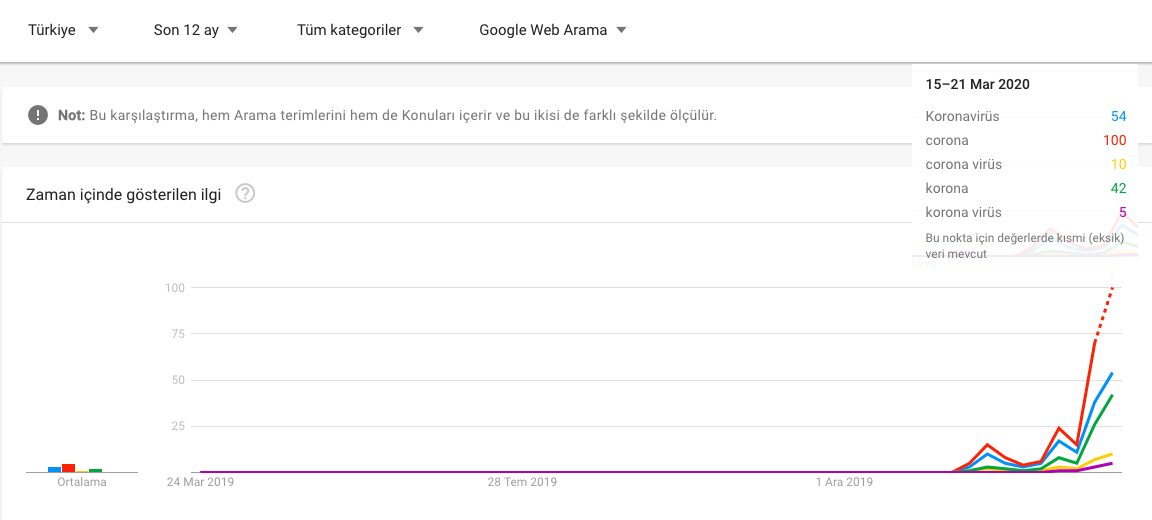The image size is (1152, 520).
Task: Open the Son 12 ay time range dropdown
Action: pos(196,30)
